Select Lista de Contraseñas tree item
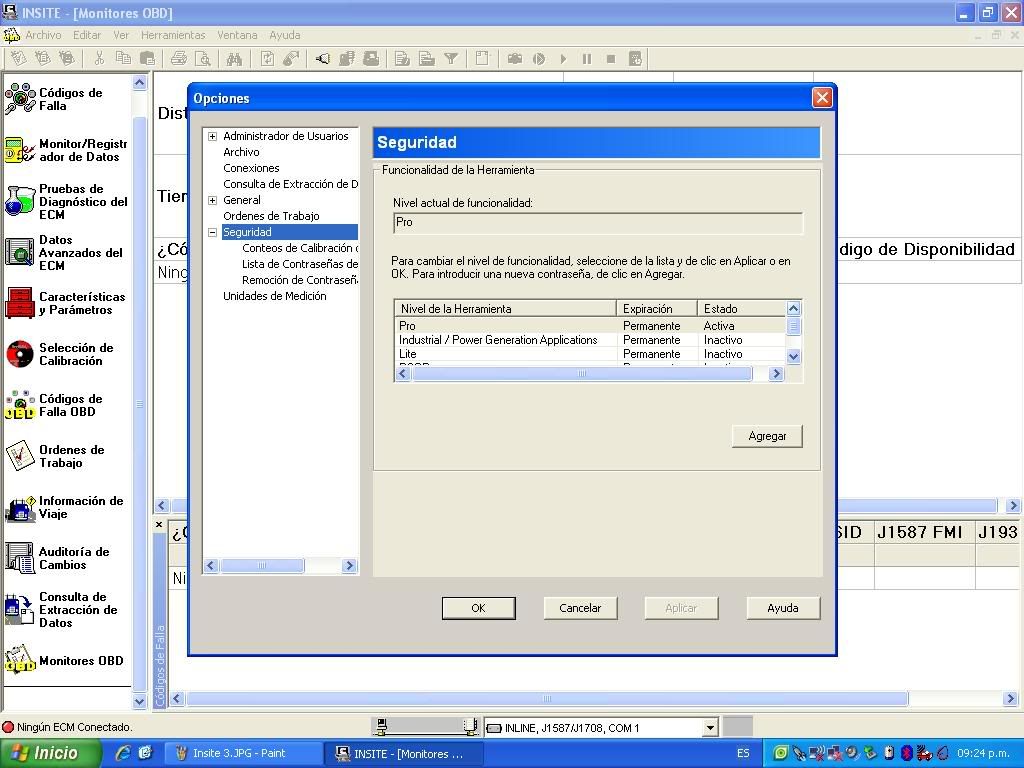 (x=300, y=264)
